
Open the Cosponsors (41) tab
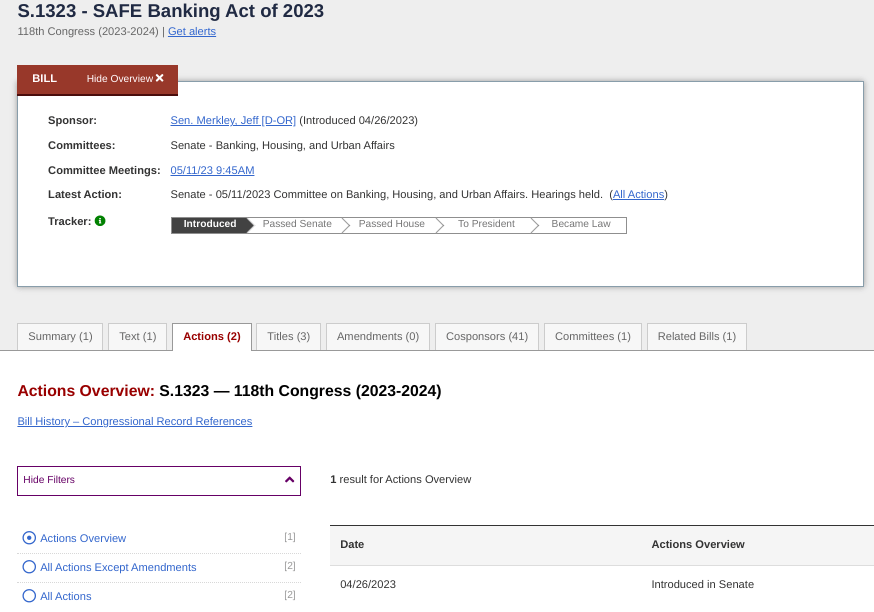pos(487,337)
